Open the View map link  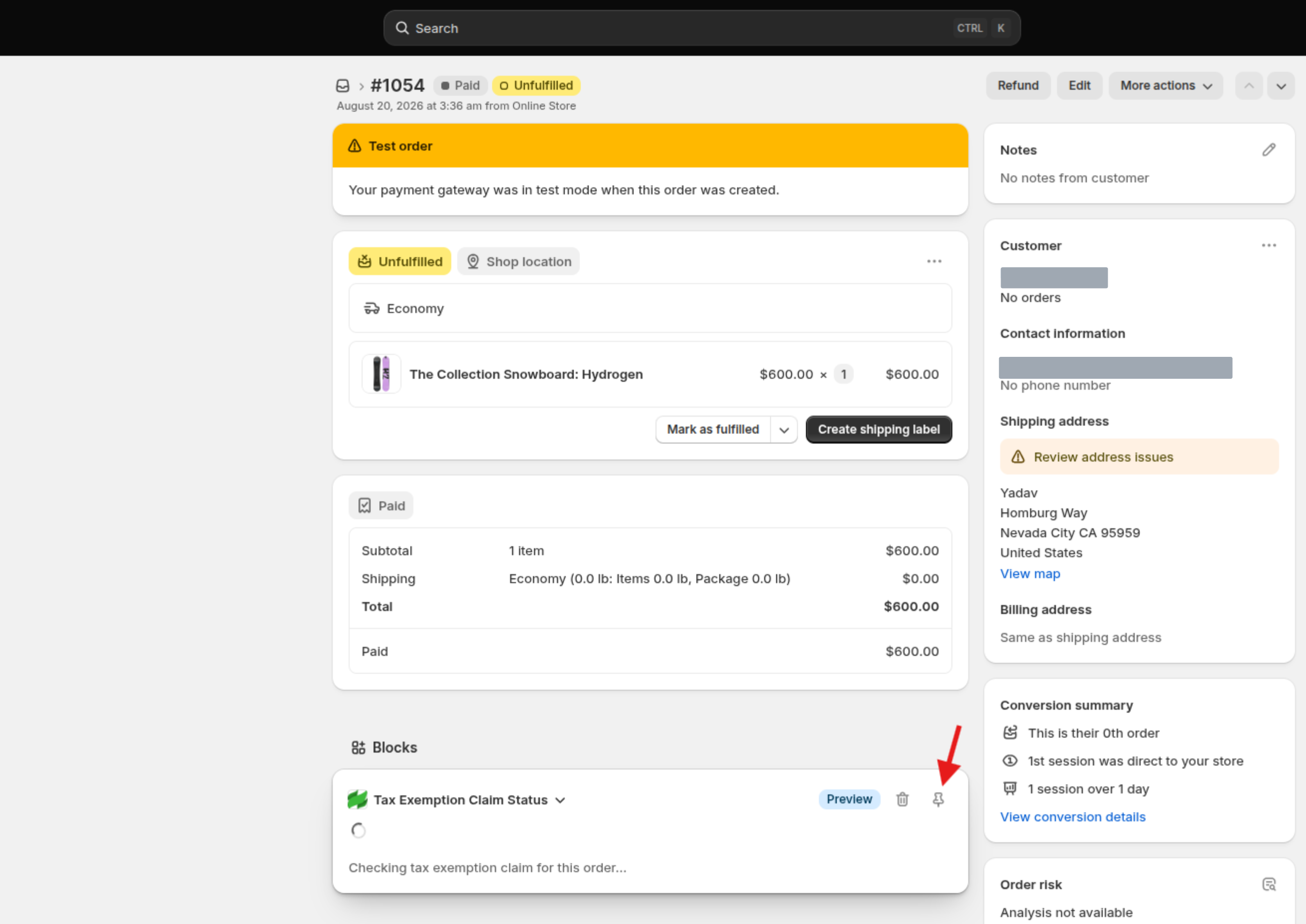[1029, 574]
